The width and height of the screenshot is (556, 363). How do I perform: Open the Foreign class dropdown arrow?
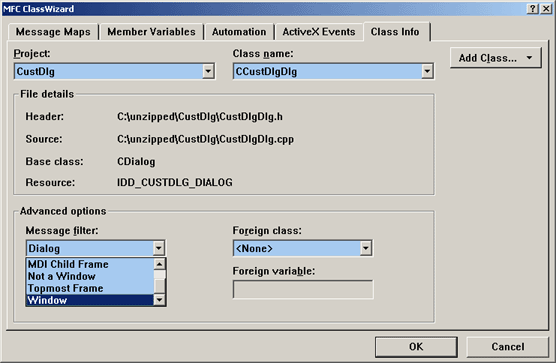tap(366, 248)
